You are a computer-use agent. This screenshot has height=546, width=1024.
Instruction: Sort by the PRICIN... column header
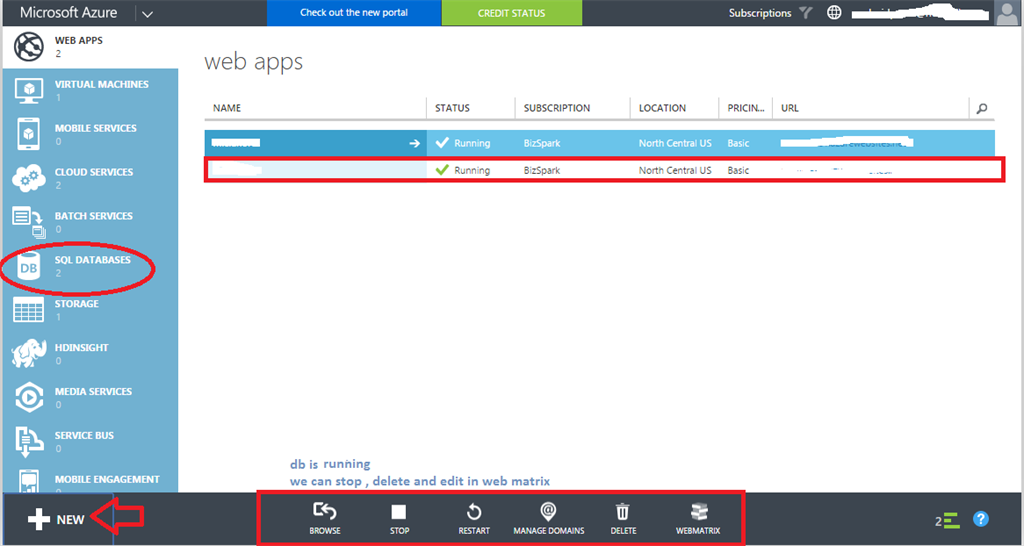(746, 108)
